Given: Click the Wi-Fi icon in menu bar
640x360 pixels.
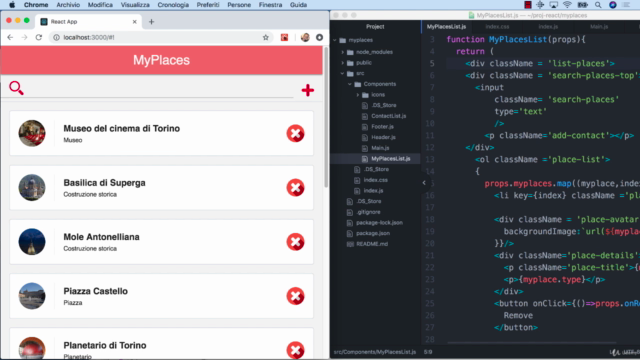Looking at the screenshot, I should pos(567,5).
